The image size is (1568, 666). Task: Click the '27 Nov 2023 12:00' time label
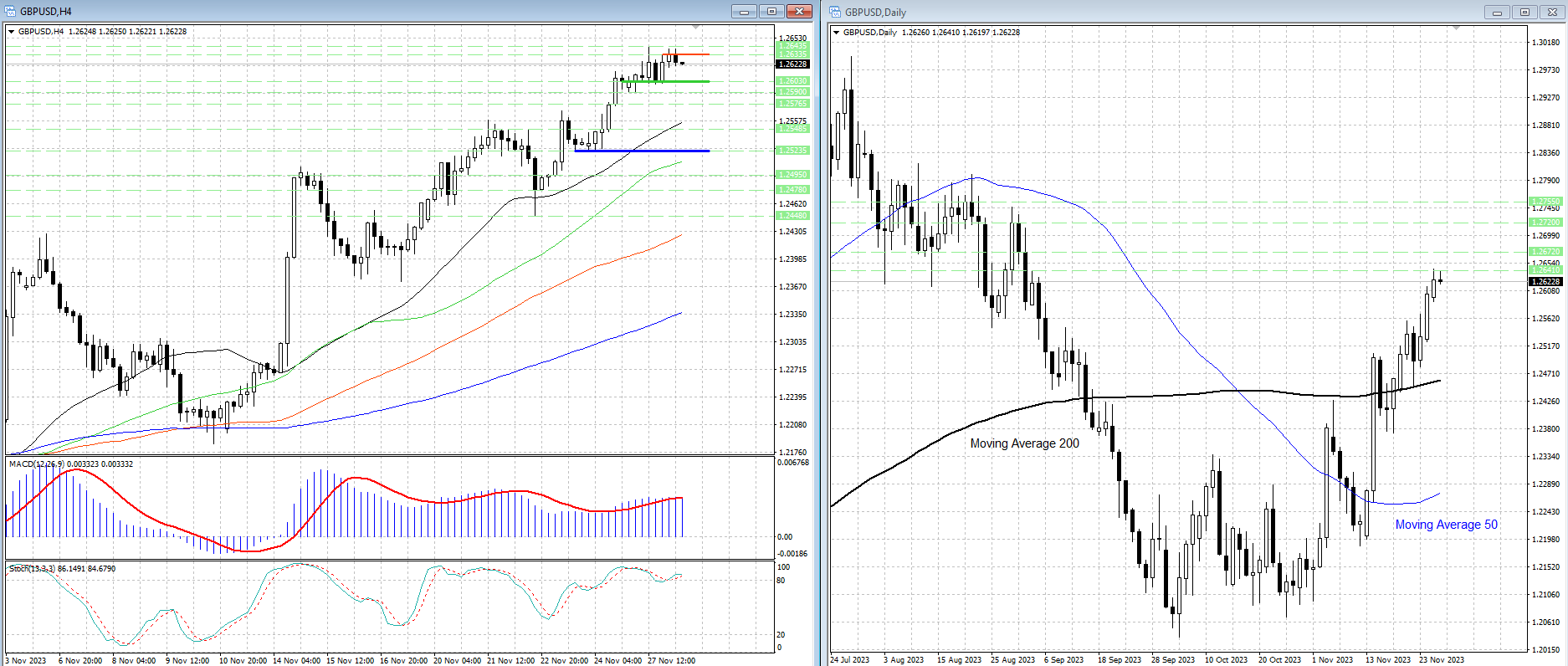672,661
